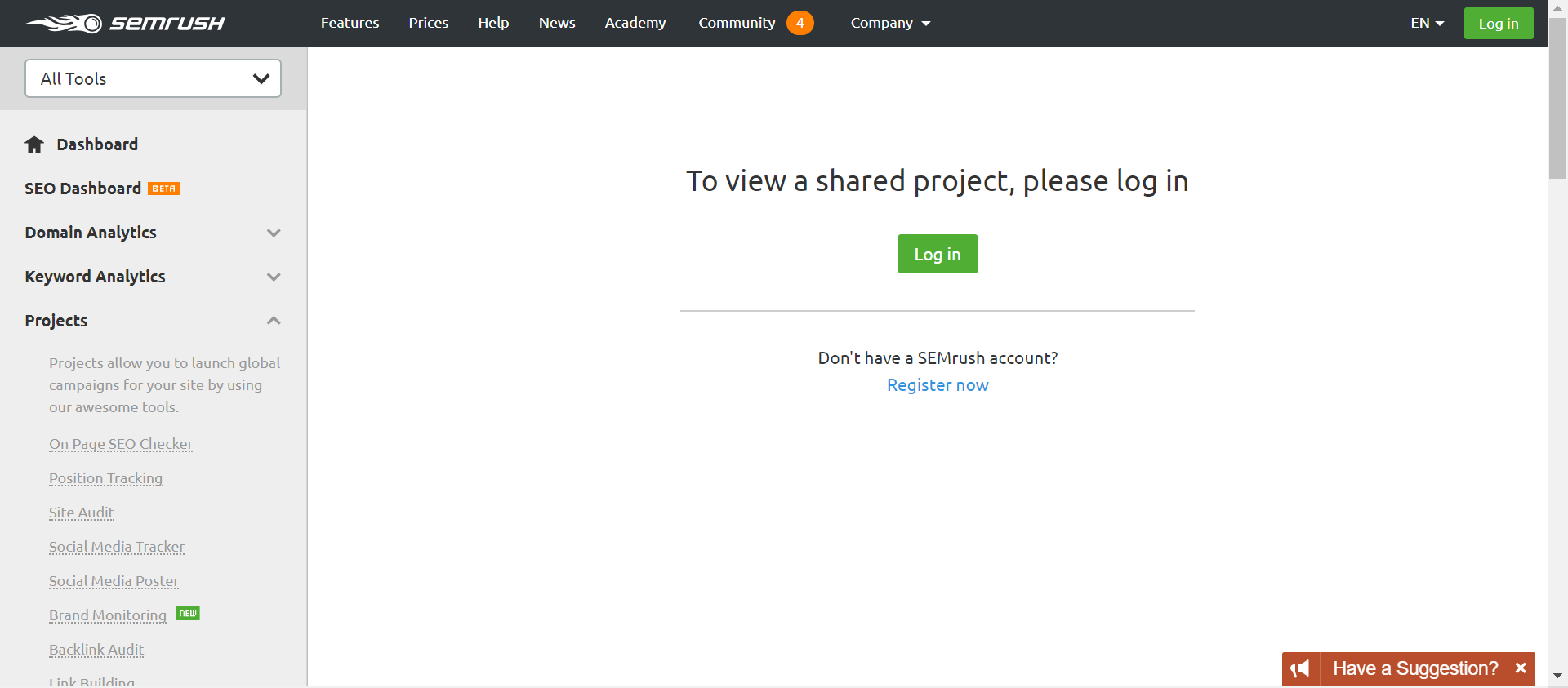Image resolution: width=1568 pixels, height=688 pixels.
Task: Open the News section
Action: coord(557,23)
